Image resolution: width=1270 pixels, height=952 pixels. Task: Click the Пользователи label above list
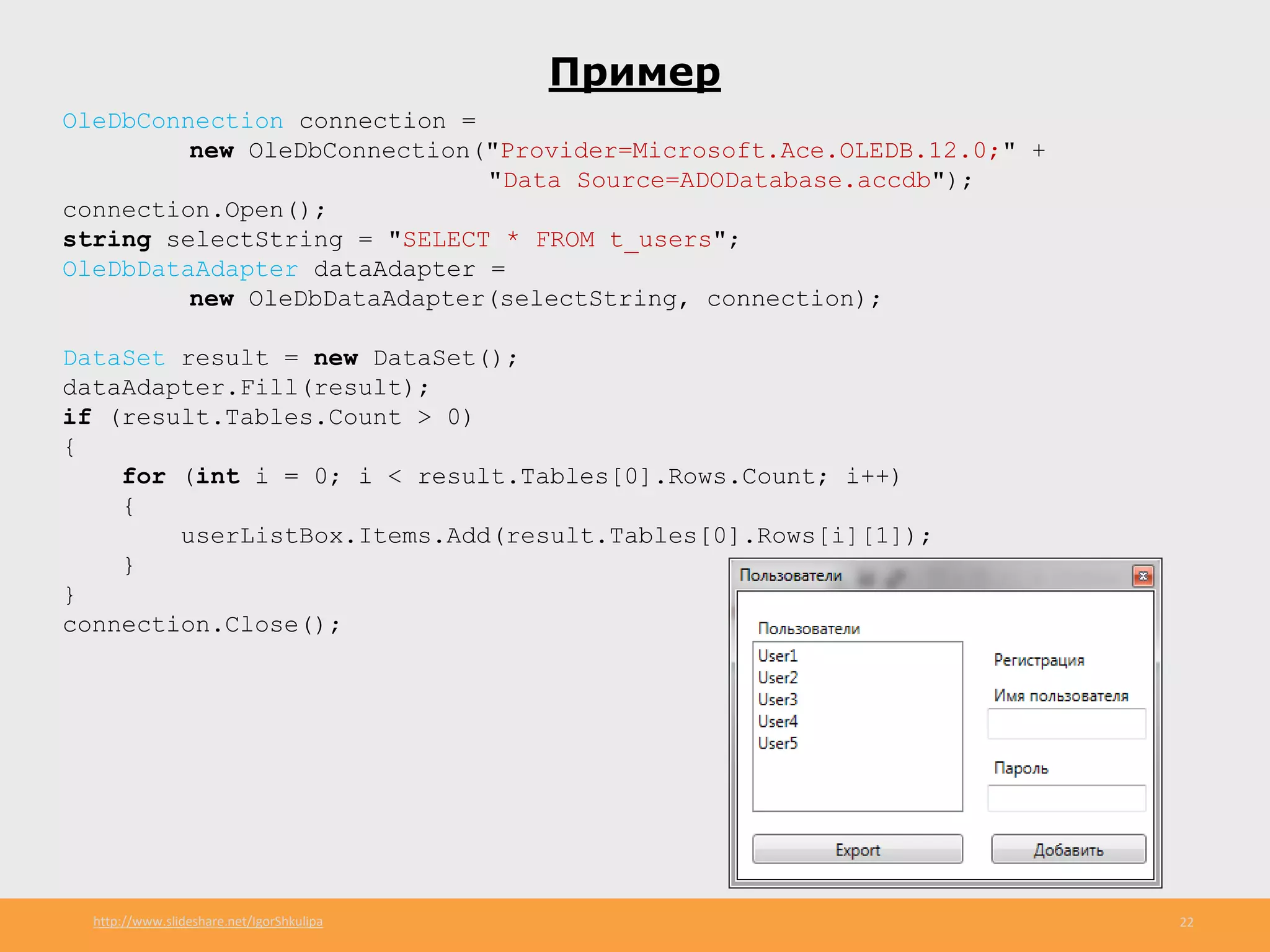(809, 628)
